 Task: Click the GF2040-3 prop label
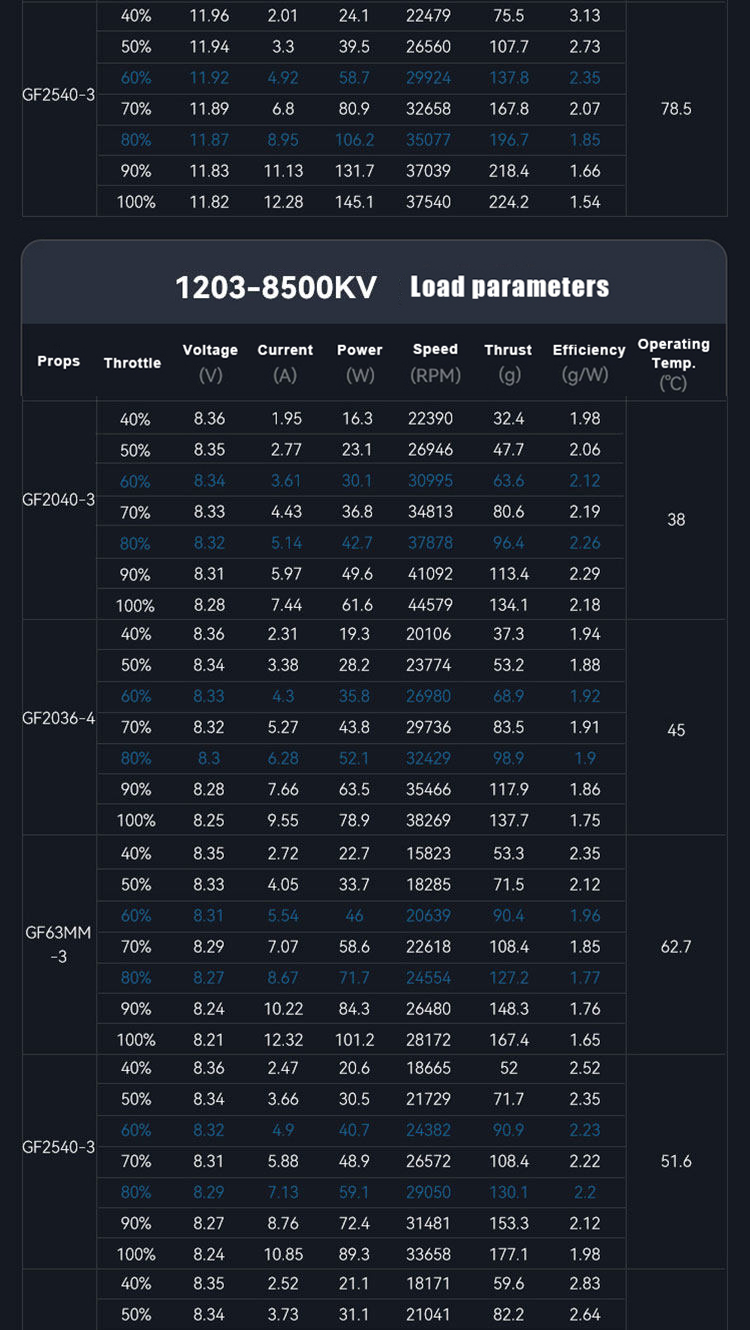[x=59, y=498]
